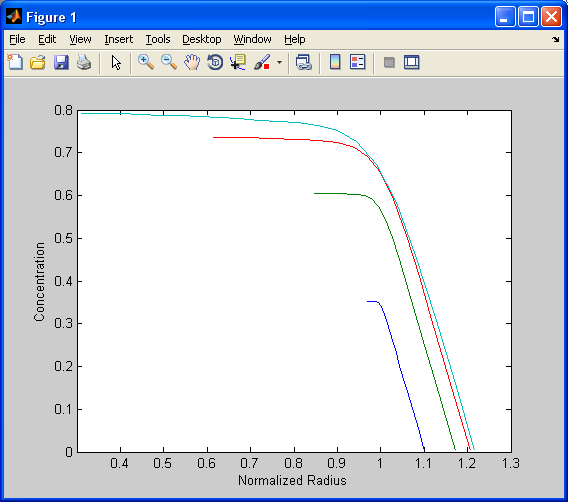Activate the Zoom In magnifier tool
The height and width of the screenshot is (502, 568).
pyautogui.click(x=146, y=62)
